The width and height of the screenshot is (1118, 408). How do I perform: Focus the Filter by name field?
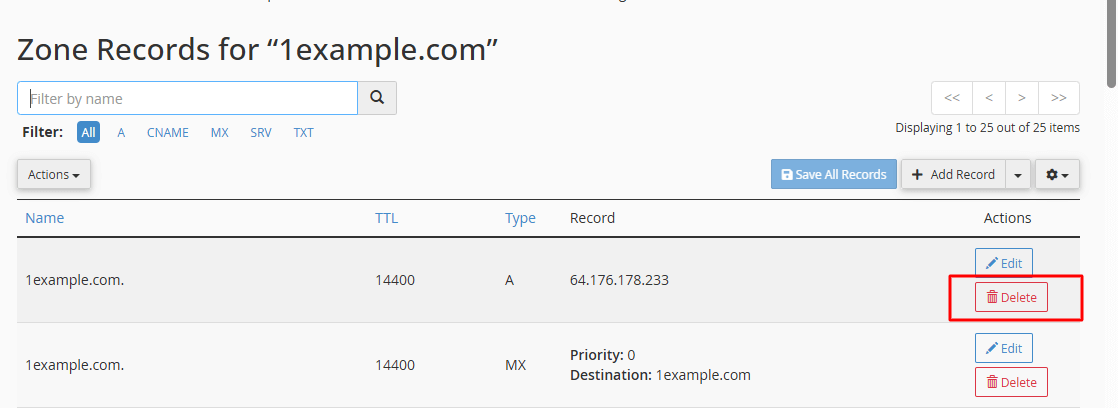[x=188, y=98]
